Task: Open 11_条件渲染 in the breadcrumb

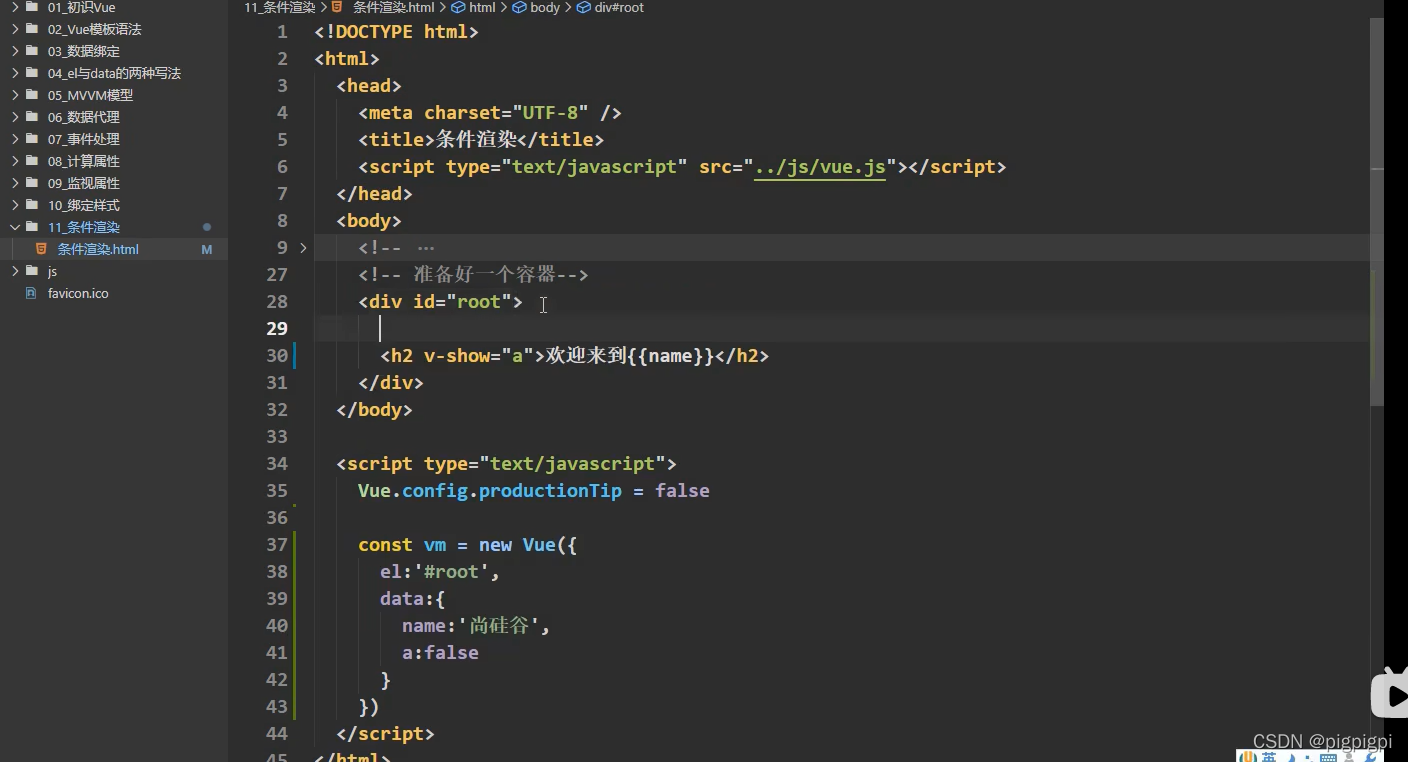Action: [280, 7]
